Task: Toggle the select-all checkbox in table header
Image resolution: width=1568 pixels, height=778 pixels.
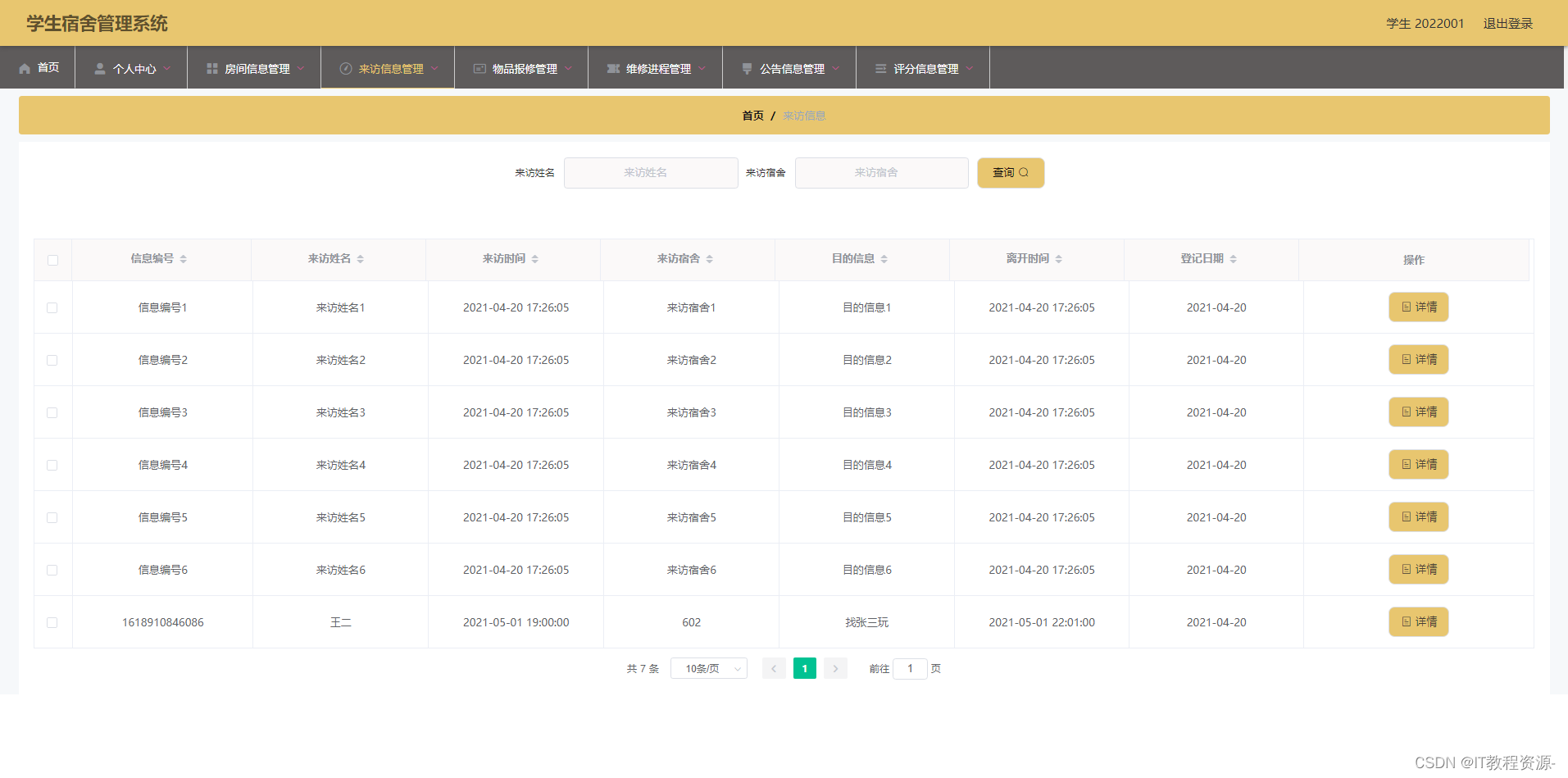Action: pos(52,260)
